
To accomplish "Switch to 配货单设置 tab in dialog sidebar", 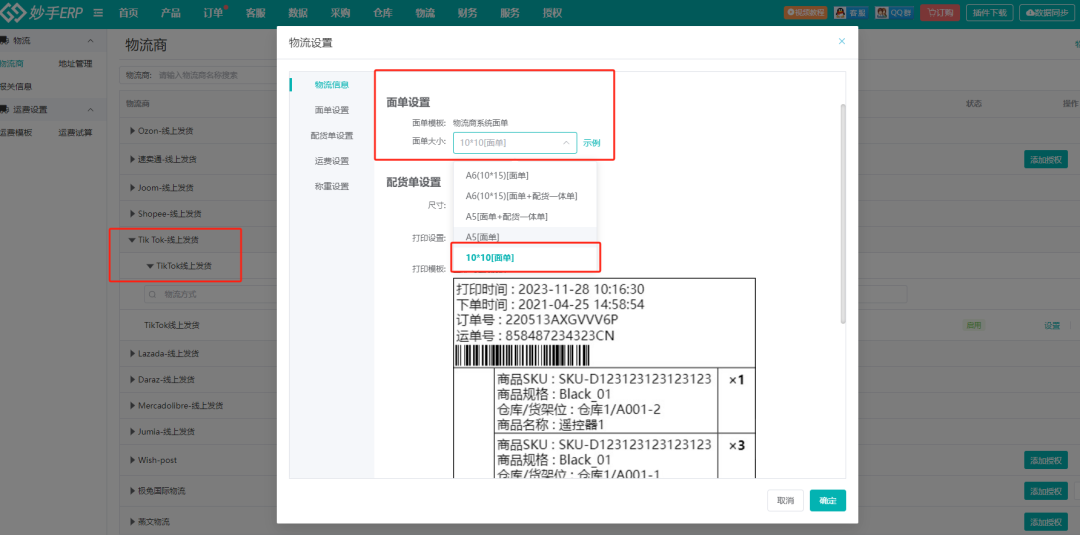I will [331, 136].
